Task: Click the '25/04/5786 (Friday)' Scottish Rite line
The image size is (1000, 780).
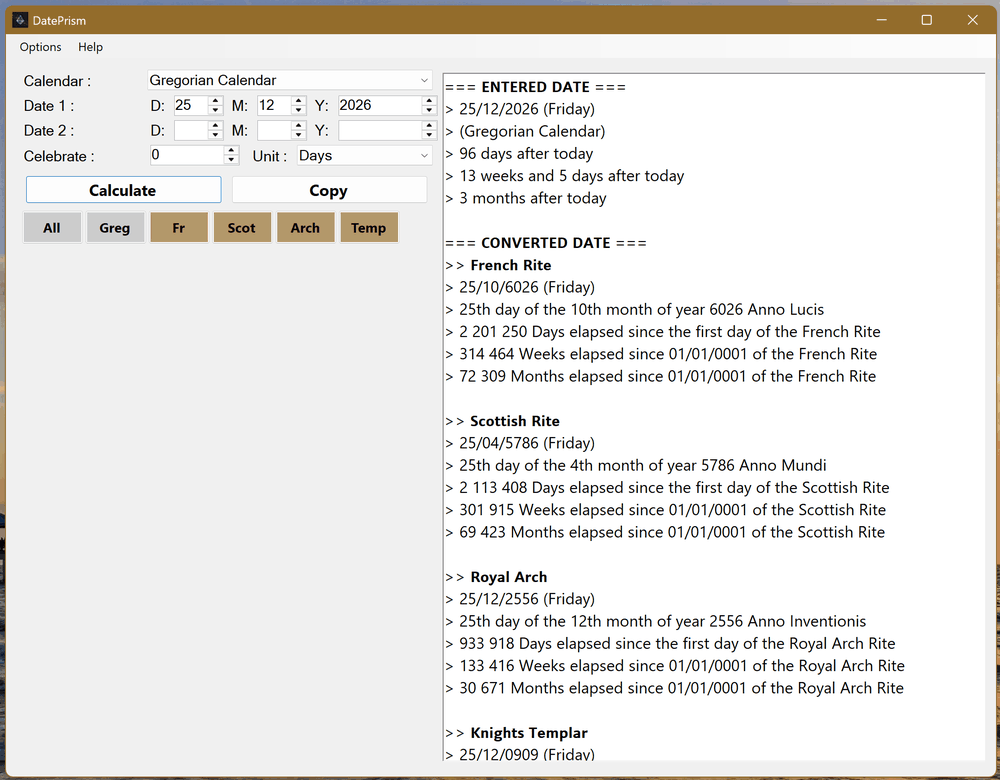Action: pyautogui.click(x=527, y=443)
